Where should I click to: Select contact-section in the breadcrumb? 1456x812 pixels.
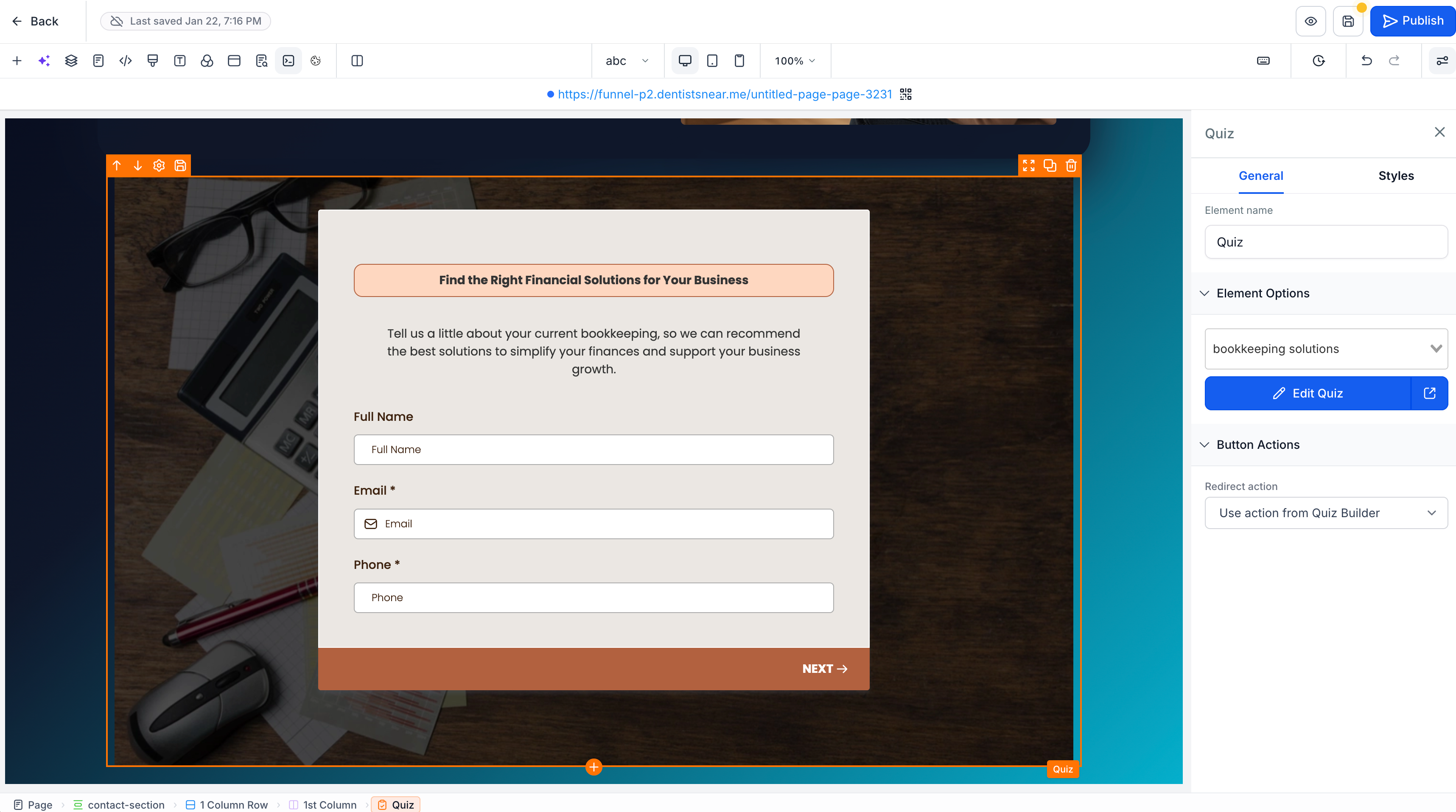tap(119, 805)
